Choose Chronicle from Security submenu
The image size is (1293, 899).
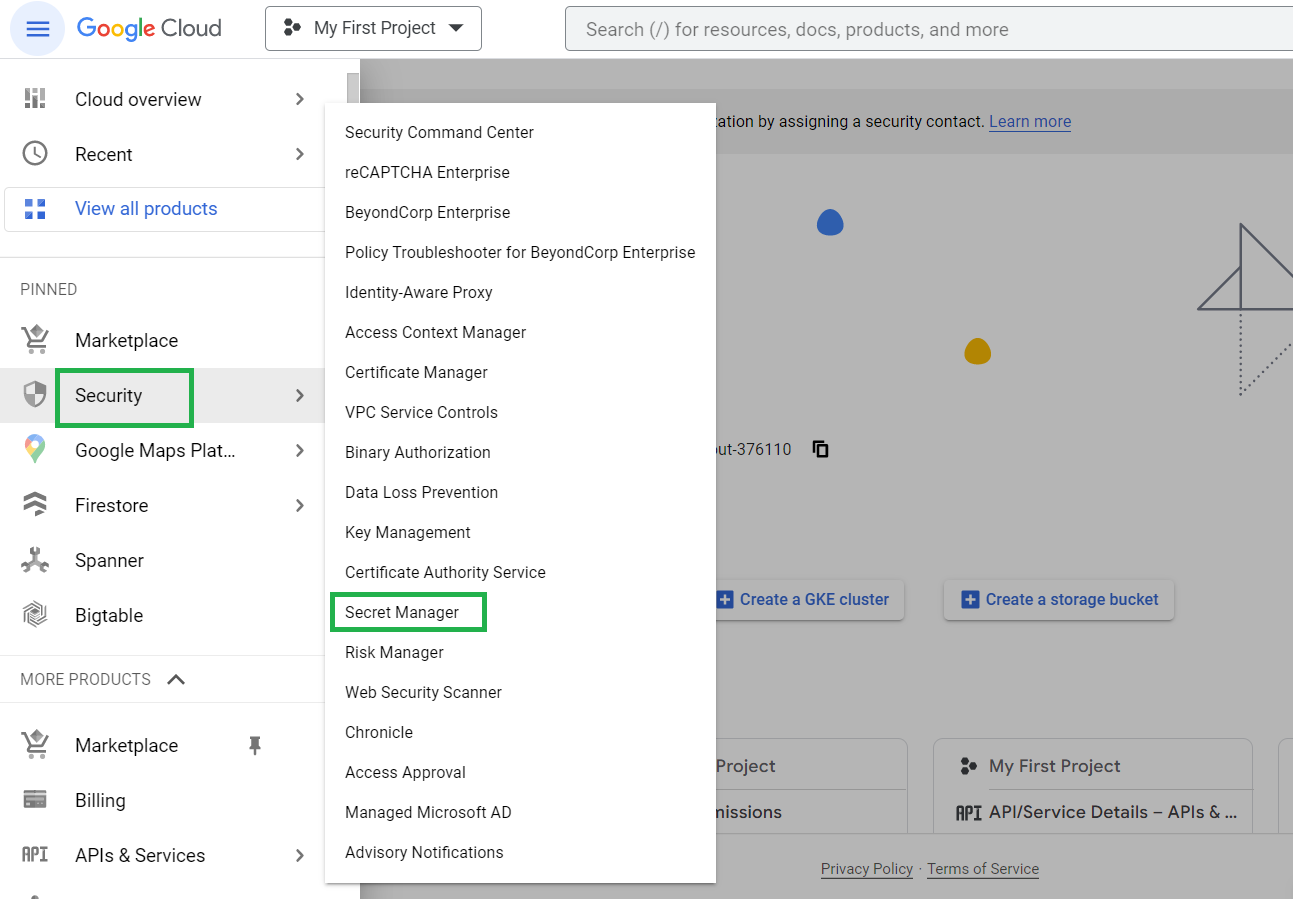pos(379,732)
